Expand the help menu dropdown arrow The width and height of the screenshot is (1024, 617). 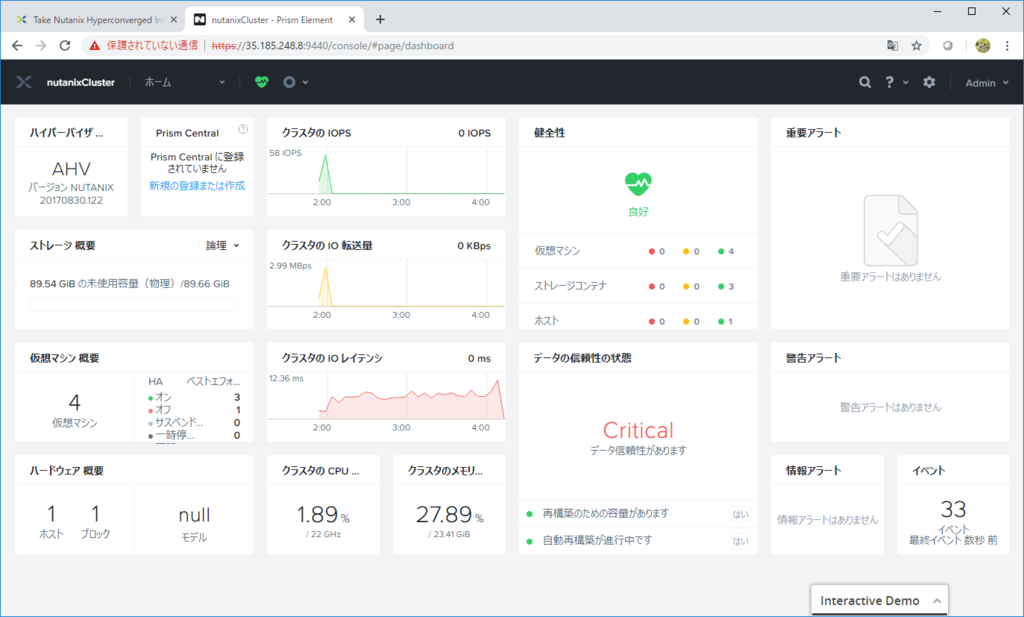(x=905, y=82)
